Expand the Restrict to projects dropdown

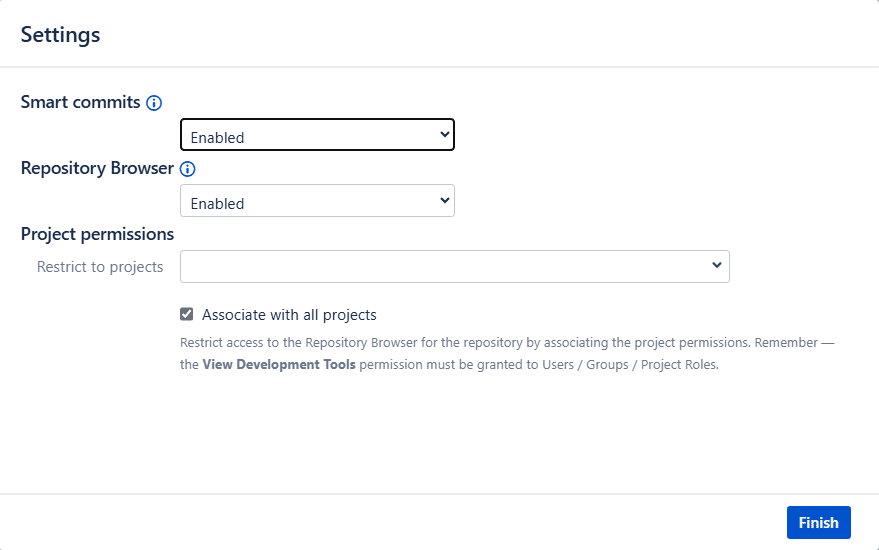click(454, 266)
